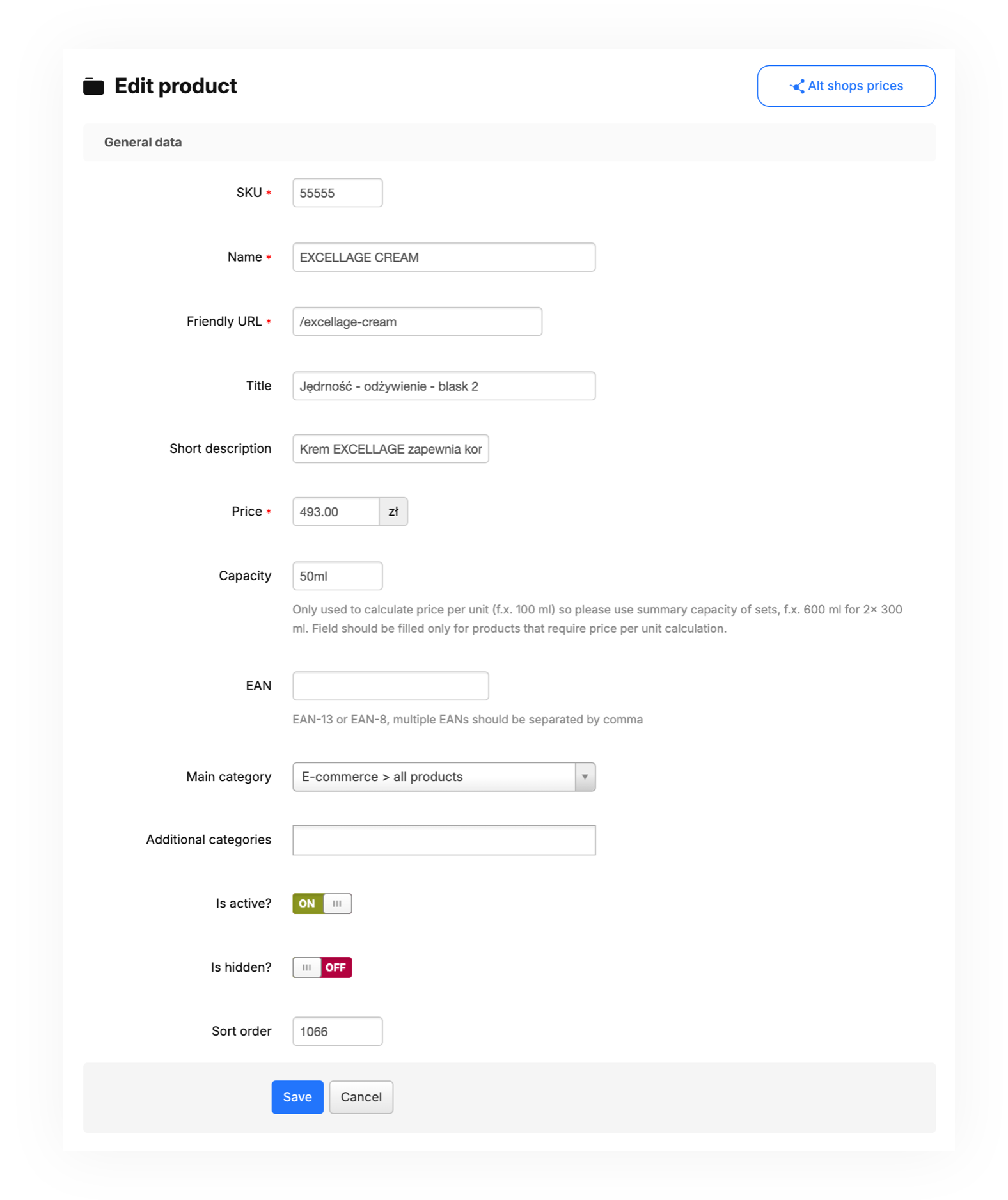Turn off the Is active toggle
The width and height of the screenshot is (1008, 1200).
(x=306, y=903)
